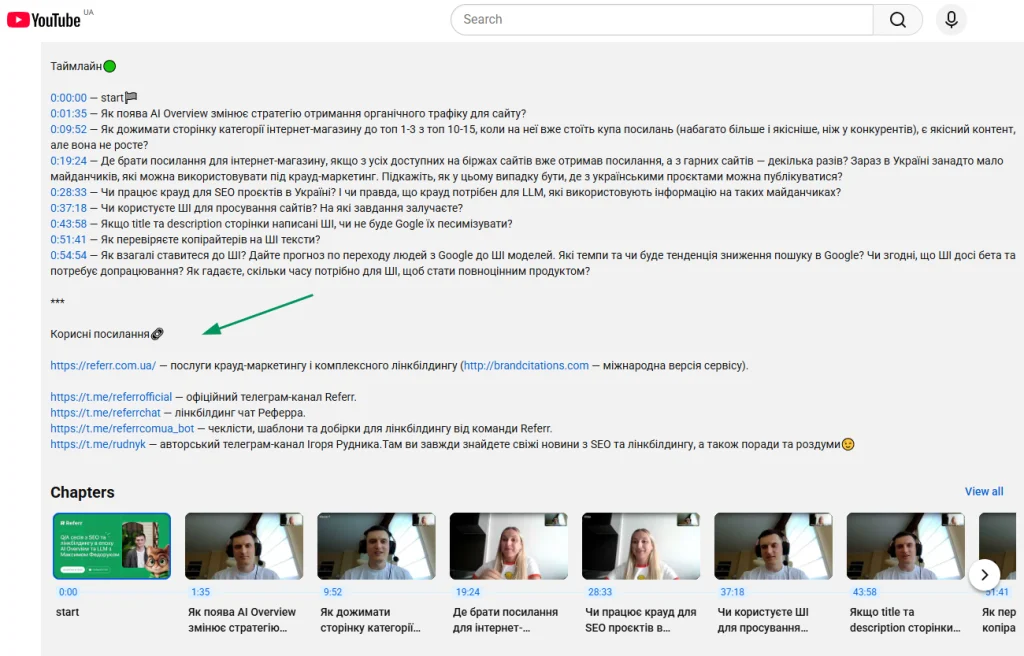The height and width of the screenshot is (656, 1024).
Task: Jump to timestamp 0:19:24
Action: click(69, 161)
